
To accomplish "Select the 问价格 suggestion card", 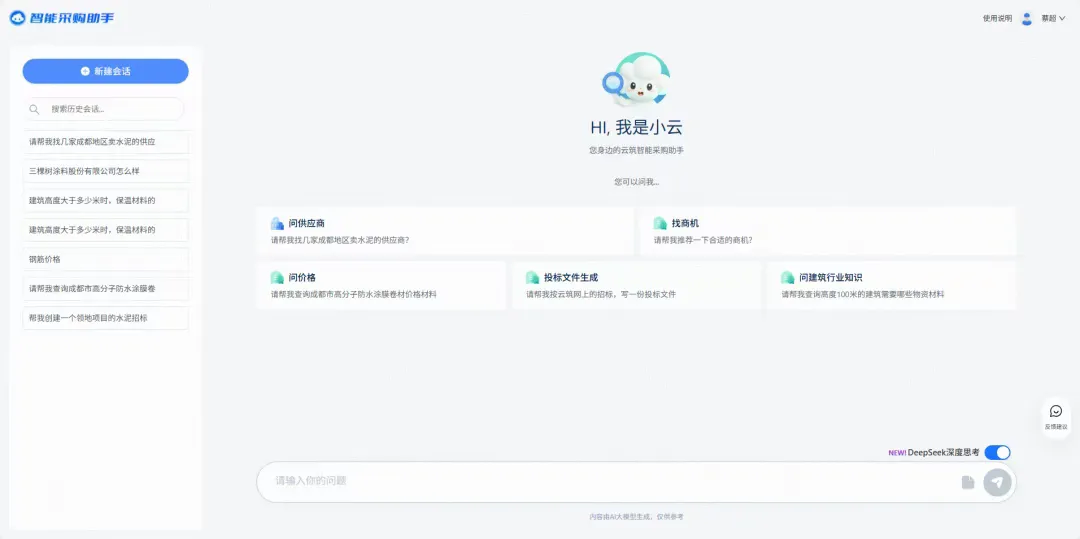I will (x=380, y=285).
